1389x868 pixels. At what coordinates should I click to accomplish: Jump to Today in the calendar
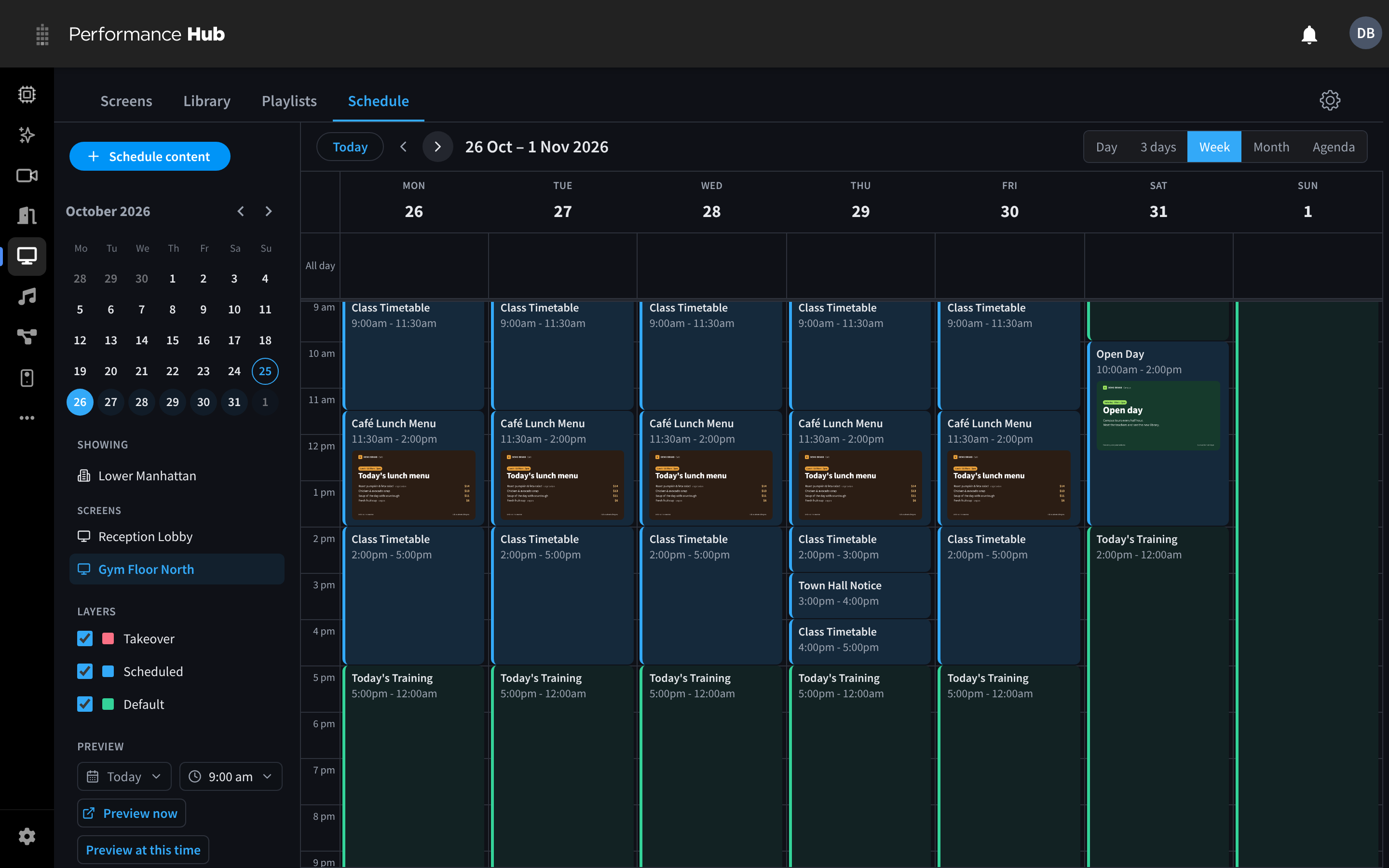tap(350, 147)
